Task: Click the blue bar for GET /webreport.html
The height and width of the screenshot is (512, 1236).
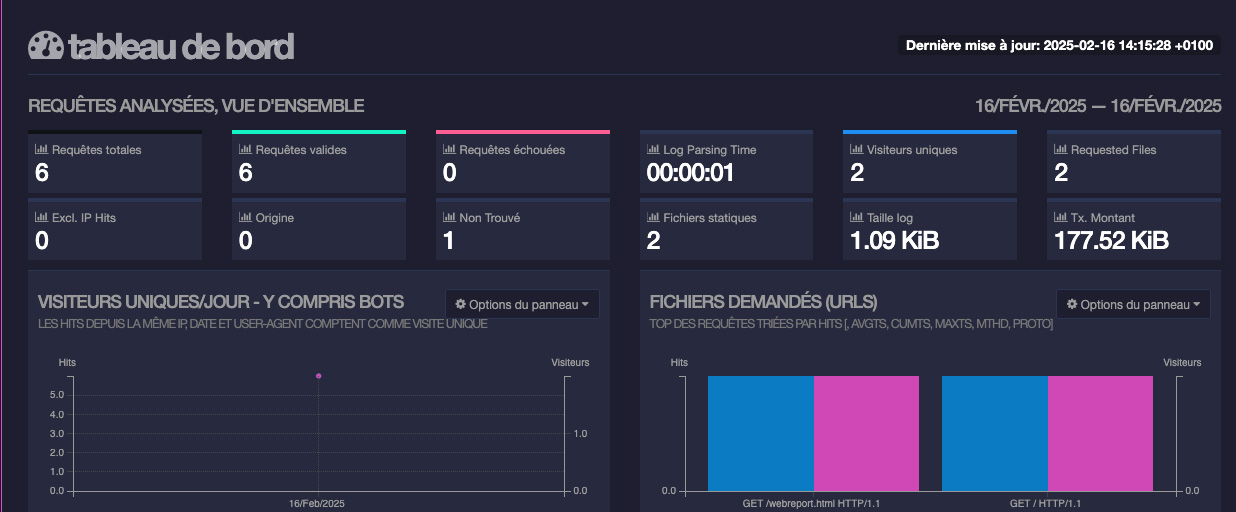Action: [x=760, y=433]
